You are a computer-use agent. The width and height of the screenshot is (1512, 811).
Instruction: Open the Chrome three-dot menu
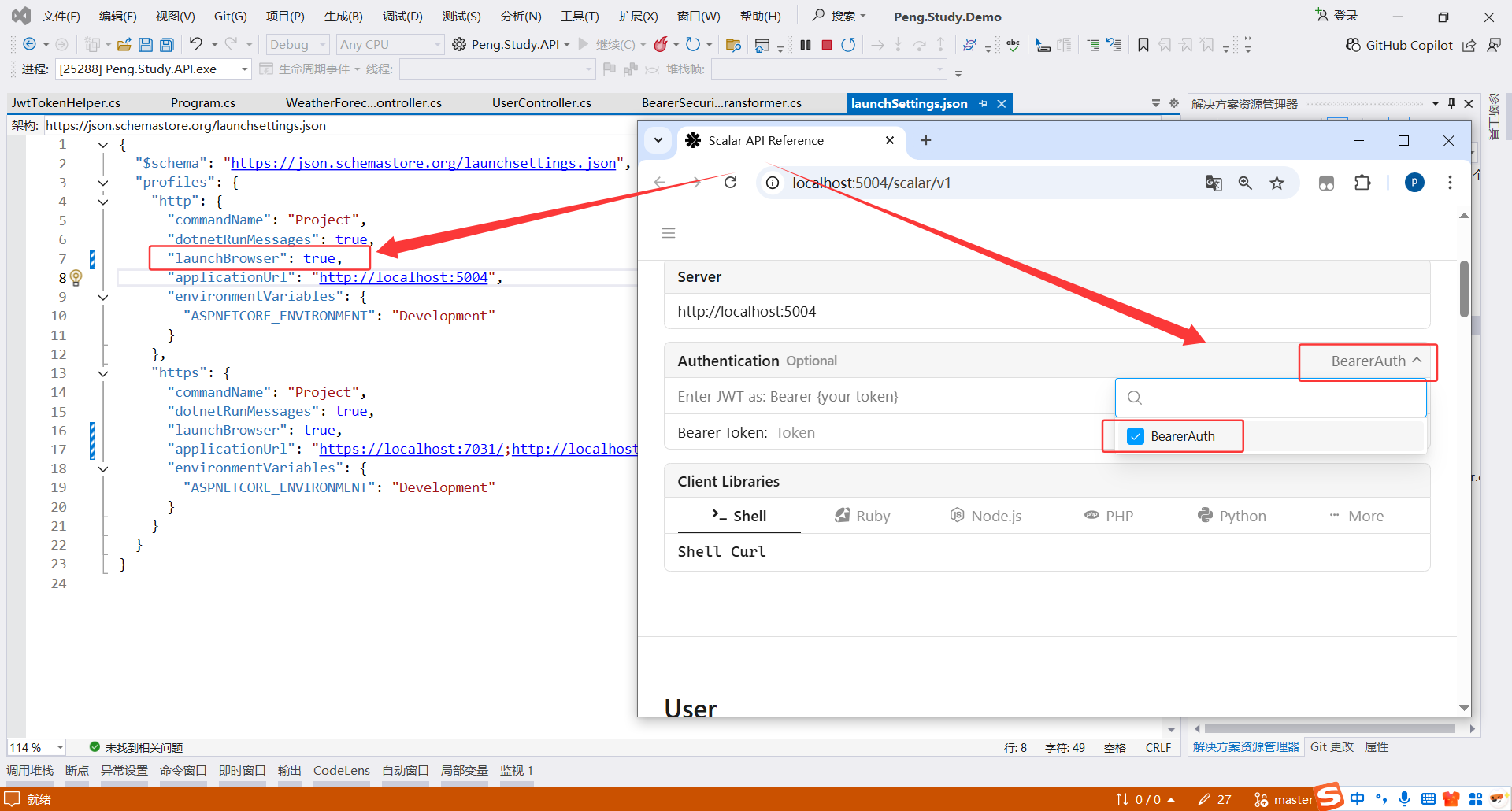pos(1450,183)
